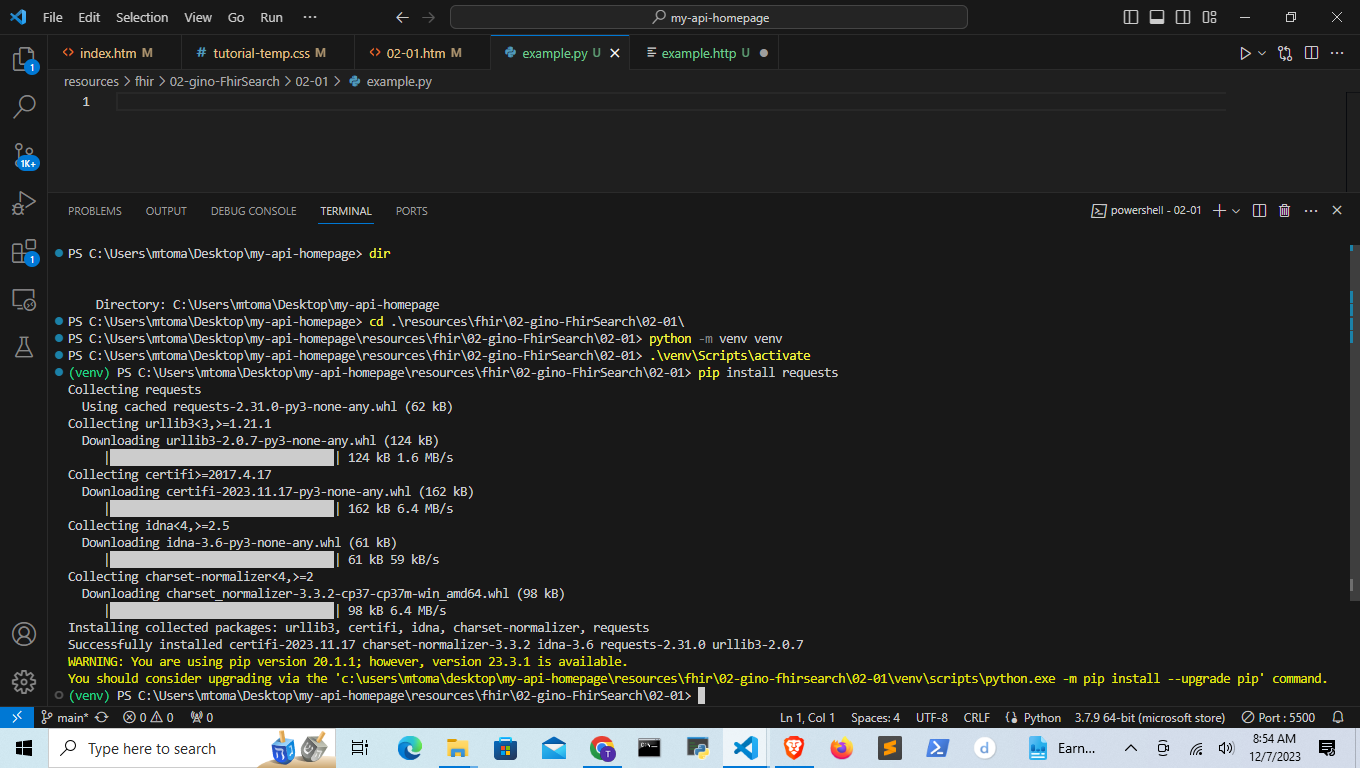Open the Remote Explorer view
The height and width of the screenshot is (768, 1360).
(24, 299)
